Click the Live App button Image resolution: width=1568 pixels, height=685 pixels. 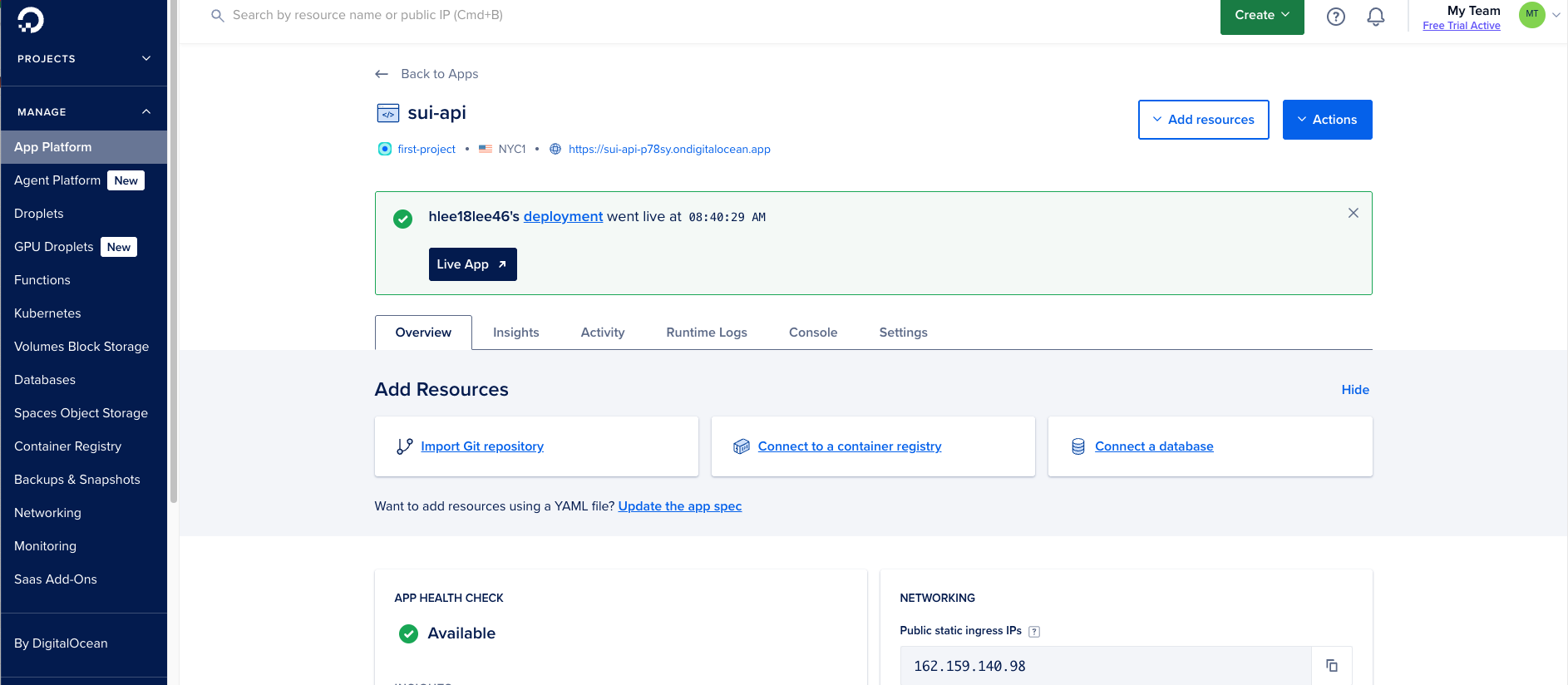[472, 264]
